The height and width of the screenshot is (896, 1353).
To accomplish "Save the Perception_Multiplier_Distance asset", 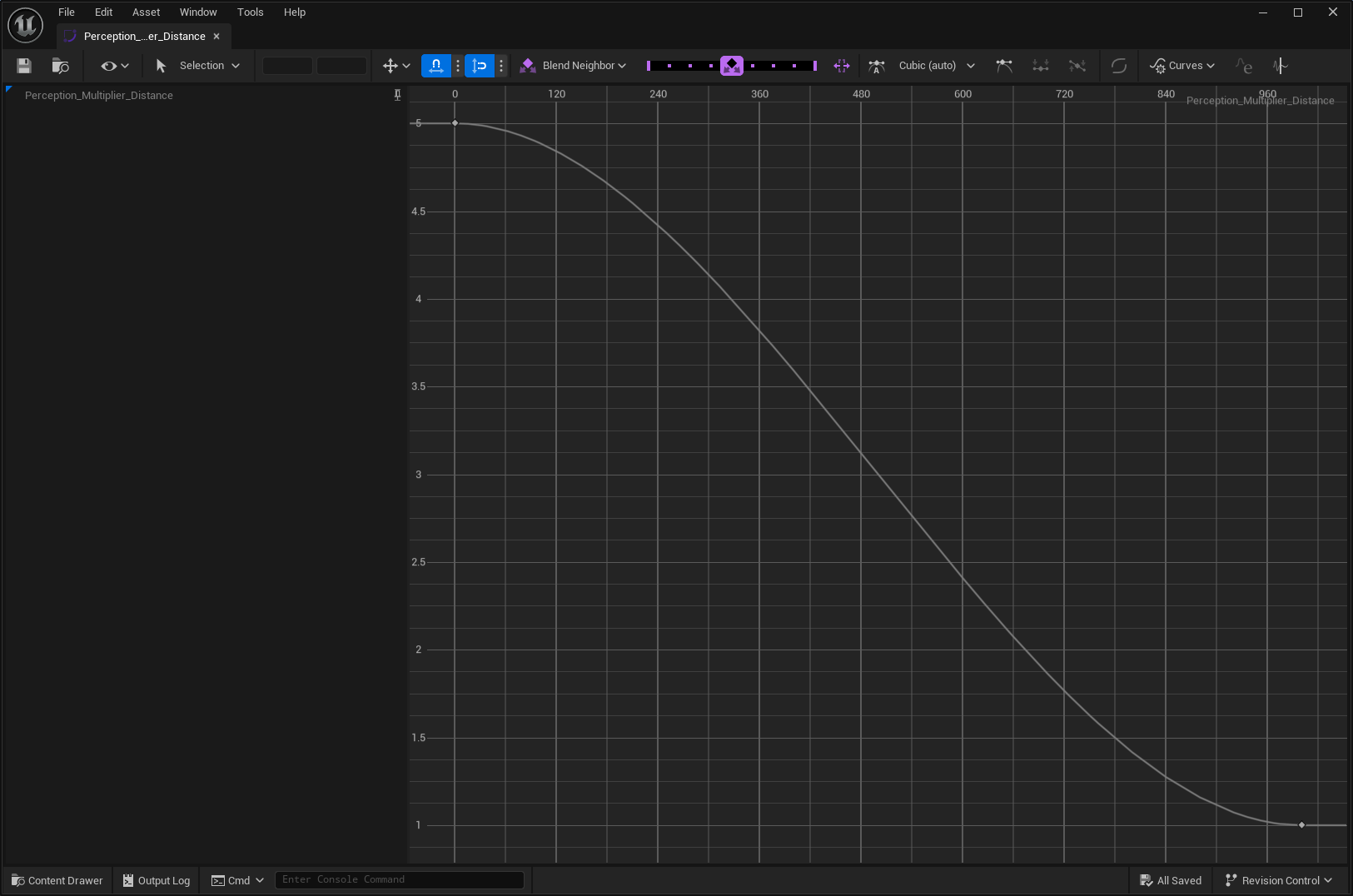I will tap(23, 65).
